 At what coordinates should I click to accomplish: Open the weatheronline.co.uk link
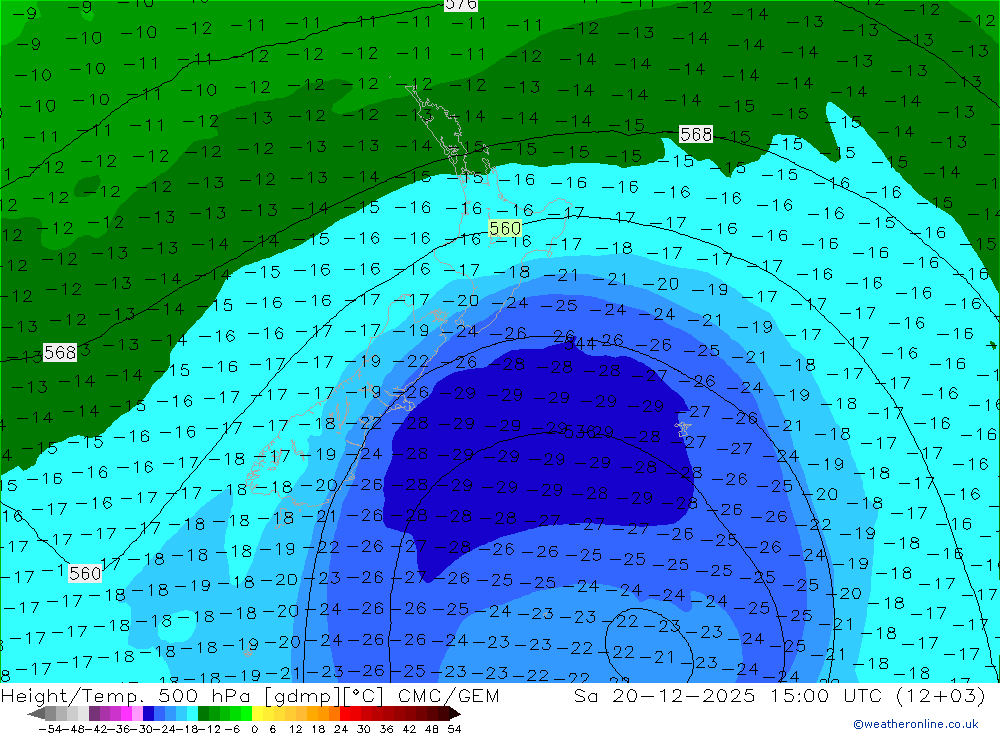916,723
